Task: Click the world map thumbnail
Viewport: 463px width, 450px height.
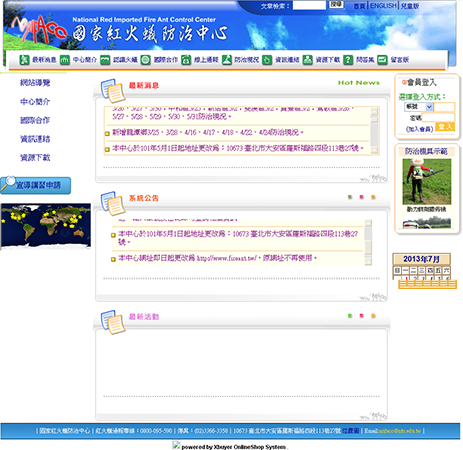Action: pos(46,226)
